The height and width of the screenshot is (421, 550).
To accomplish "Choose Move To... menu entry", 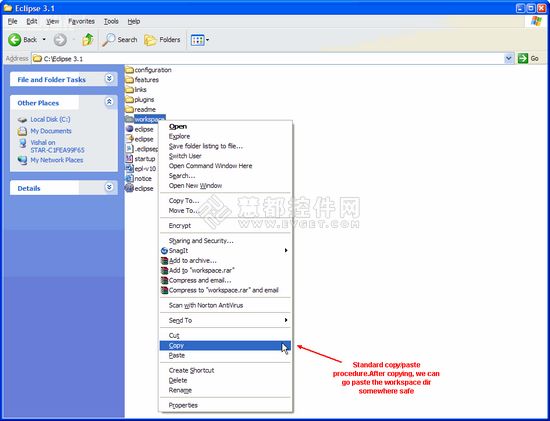I will point(225,210).
